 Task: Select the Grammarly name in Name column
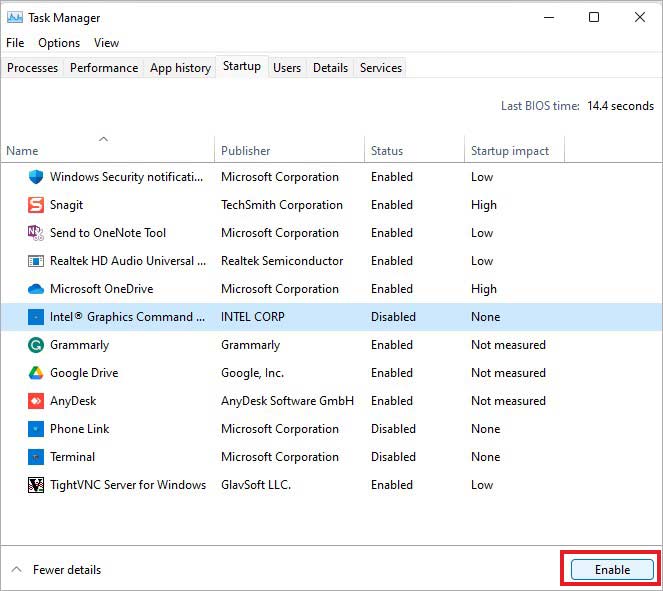pos(79,345)
